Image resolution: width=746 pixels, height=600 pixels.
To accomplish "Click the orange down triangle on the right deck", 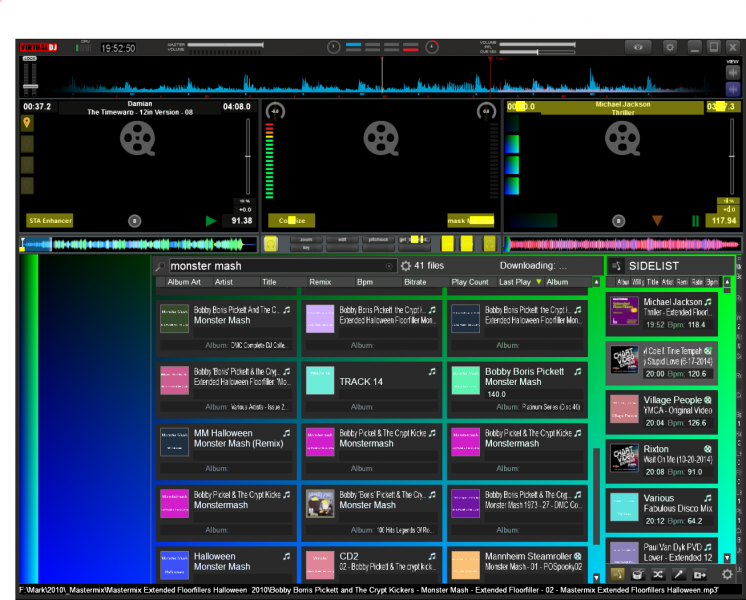I will tap(657, 221).
